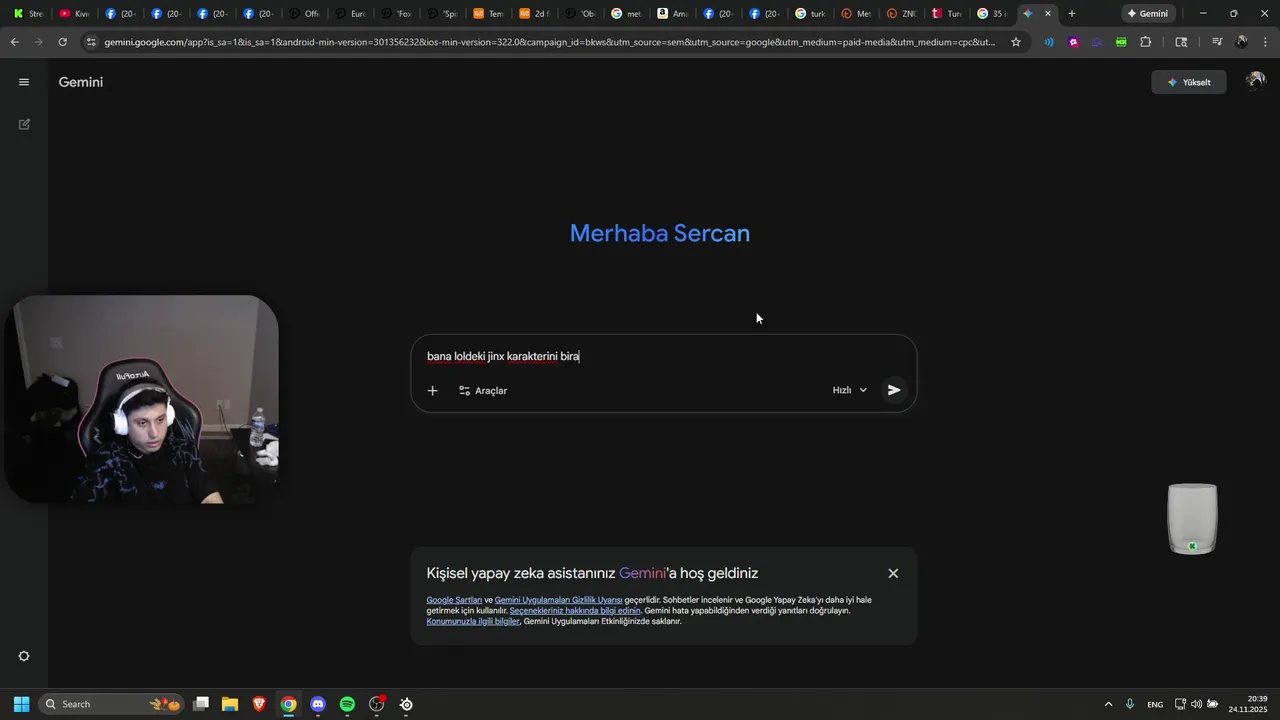This screenshot has height=720, width=1280.
Task: Open the Google Şartları link
Action: pos(454,600)
